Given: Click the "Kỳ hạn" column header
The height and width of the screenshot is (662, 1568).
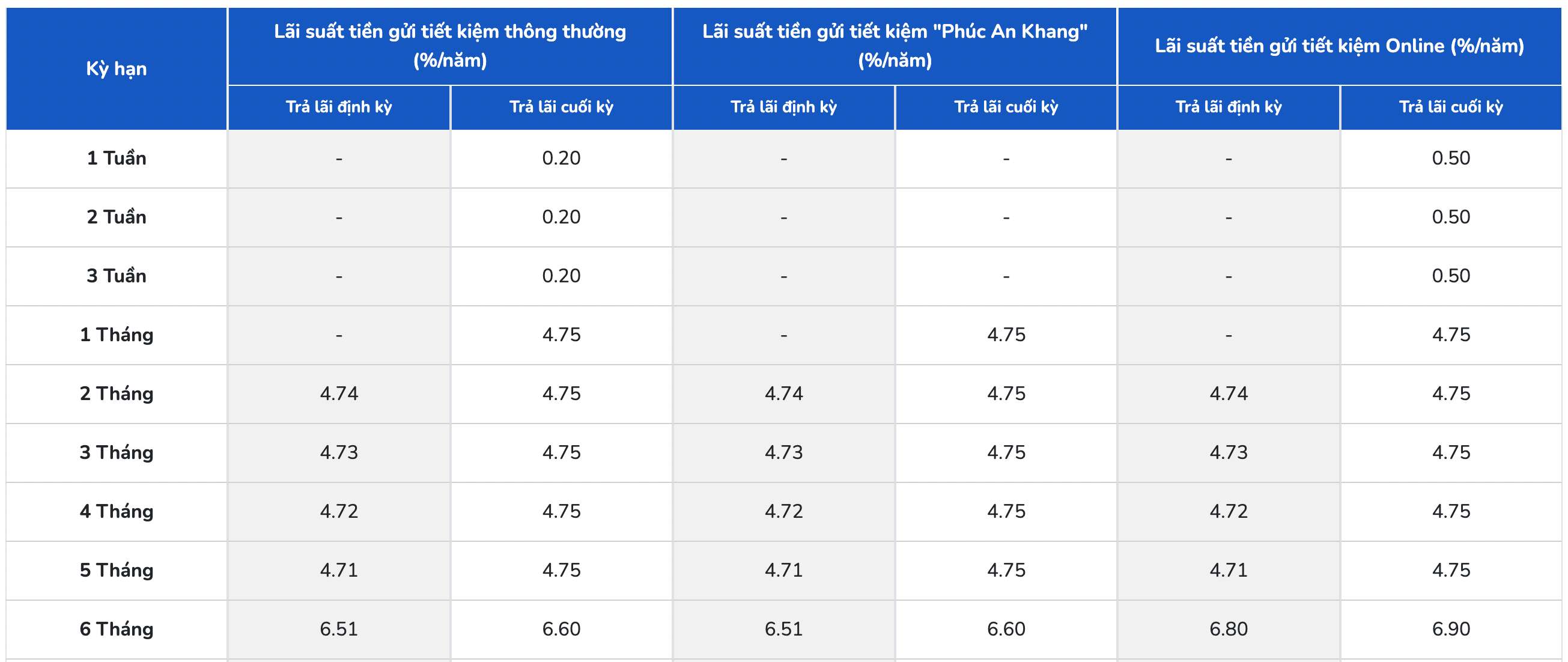Looking at the screenshot, I should click(117, 68).
